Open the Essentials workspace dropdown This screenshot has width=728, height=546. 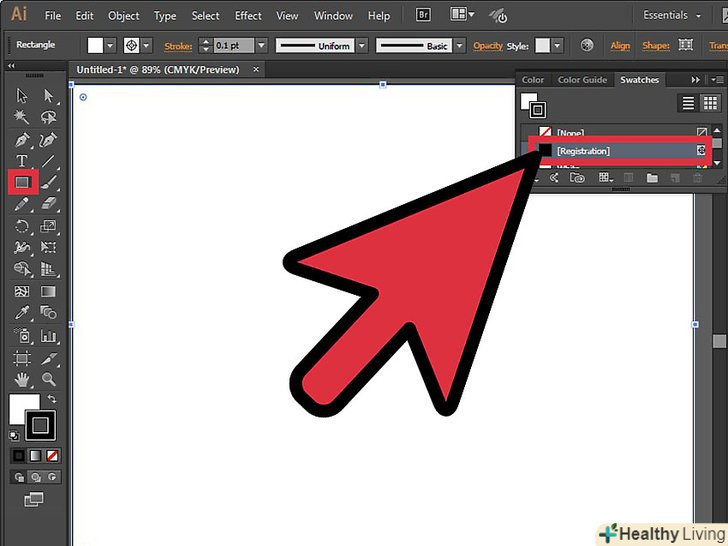tap(672, 16)
